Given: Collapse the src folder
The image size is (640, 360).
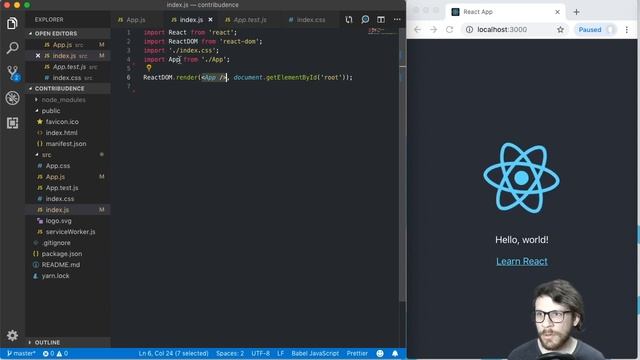Looking at the screenshot, I should coord(67,155).
